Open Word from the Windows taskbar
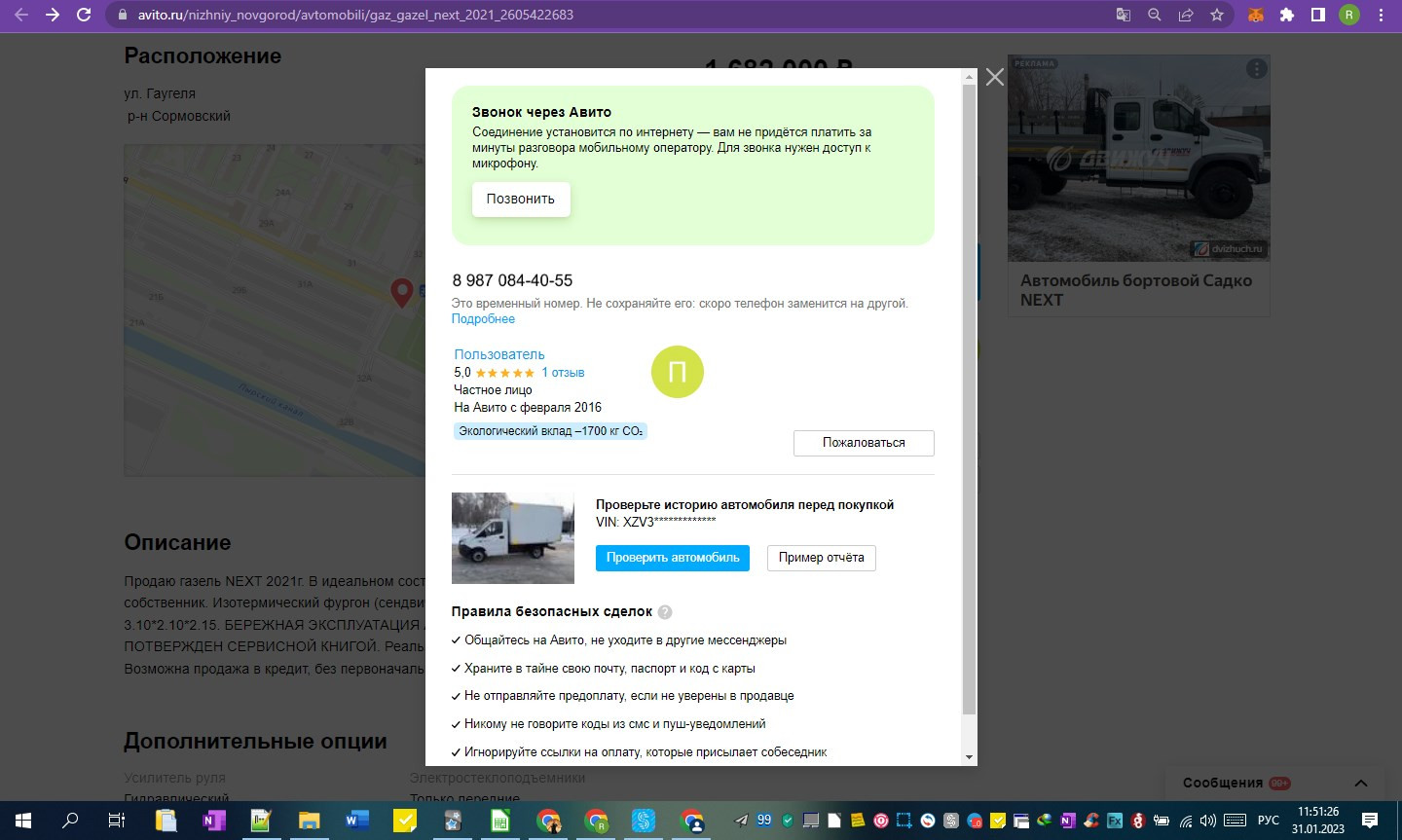The height and width of the screenshot is (840, 1402). [x=356, y=821]
